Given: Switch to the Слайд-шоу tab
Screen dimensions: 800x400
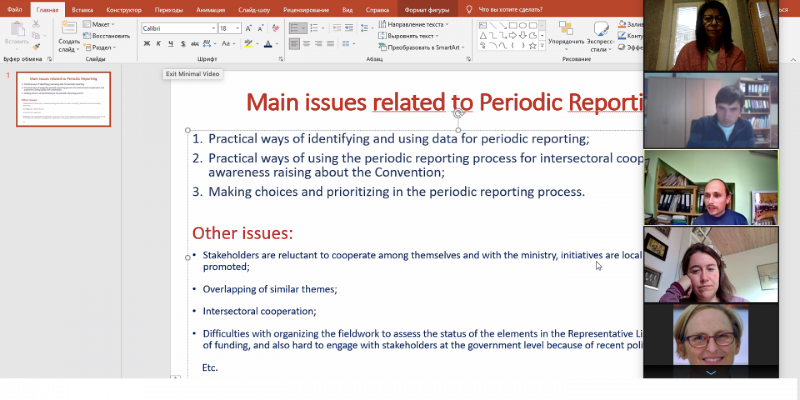Looking at the screenshot, I should pos(254,10).
